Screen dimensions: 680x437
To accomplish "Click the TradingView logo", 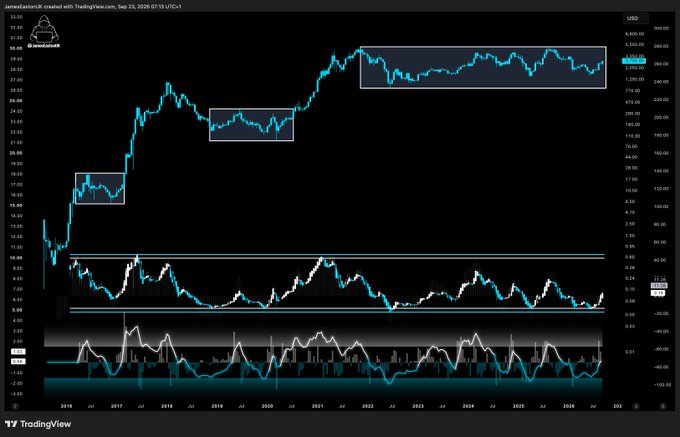I will click(38, 424).
